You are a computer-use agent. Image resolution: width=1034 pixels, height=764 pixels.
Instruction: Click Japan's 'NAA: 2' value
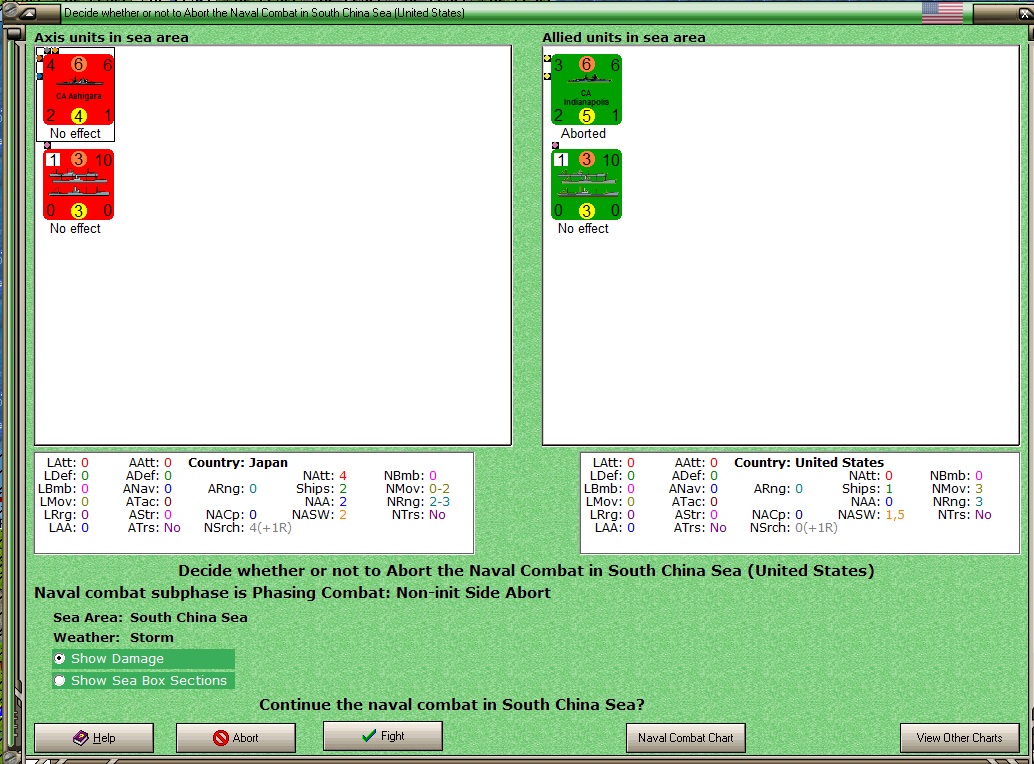[326, 502]
